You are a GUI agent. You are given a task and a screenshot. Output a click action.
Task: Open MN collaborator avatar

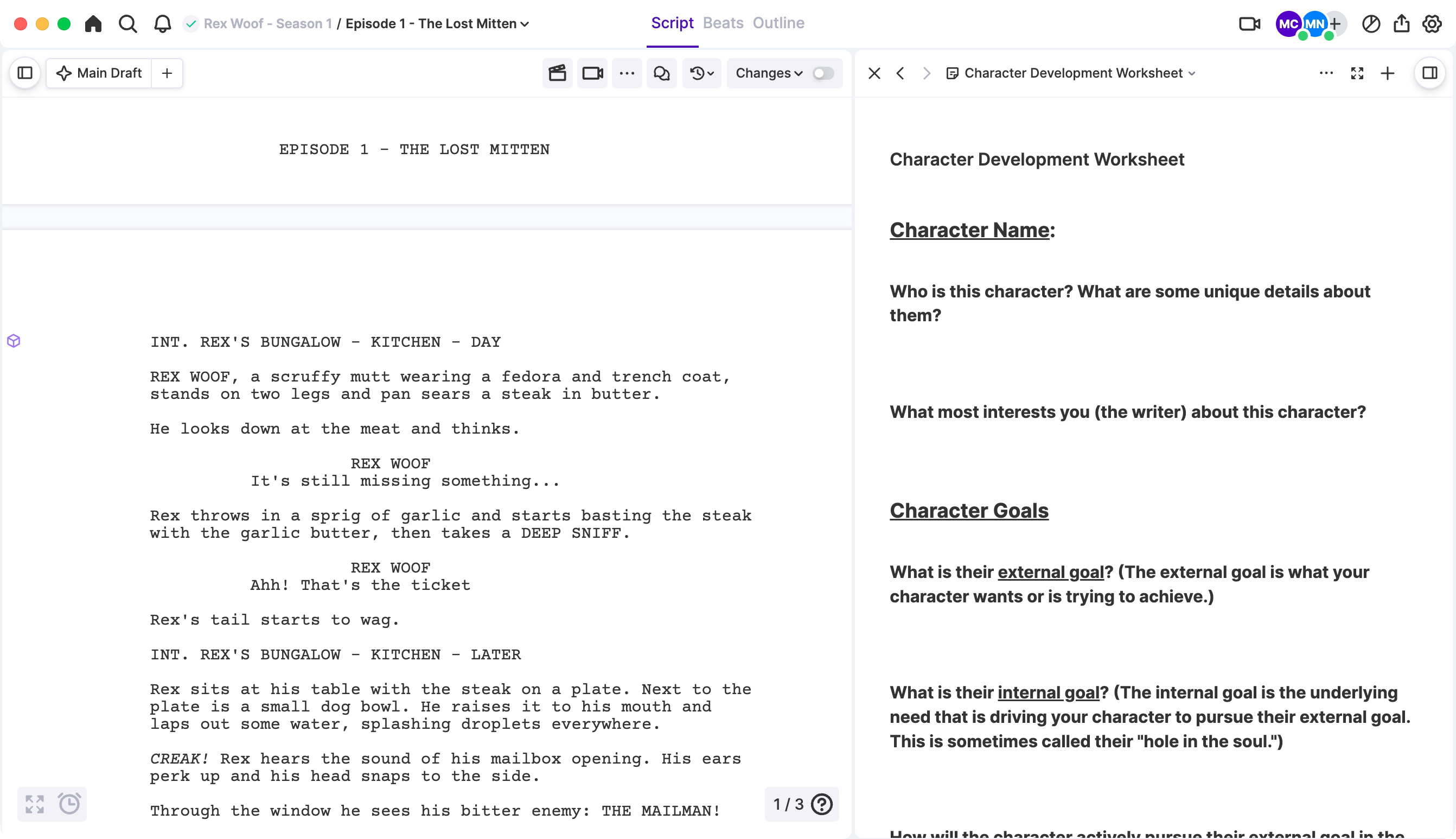pos(1314,24)
